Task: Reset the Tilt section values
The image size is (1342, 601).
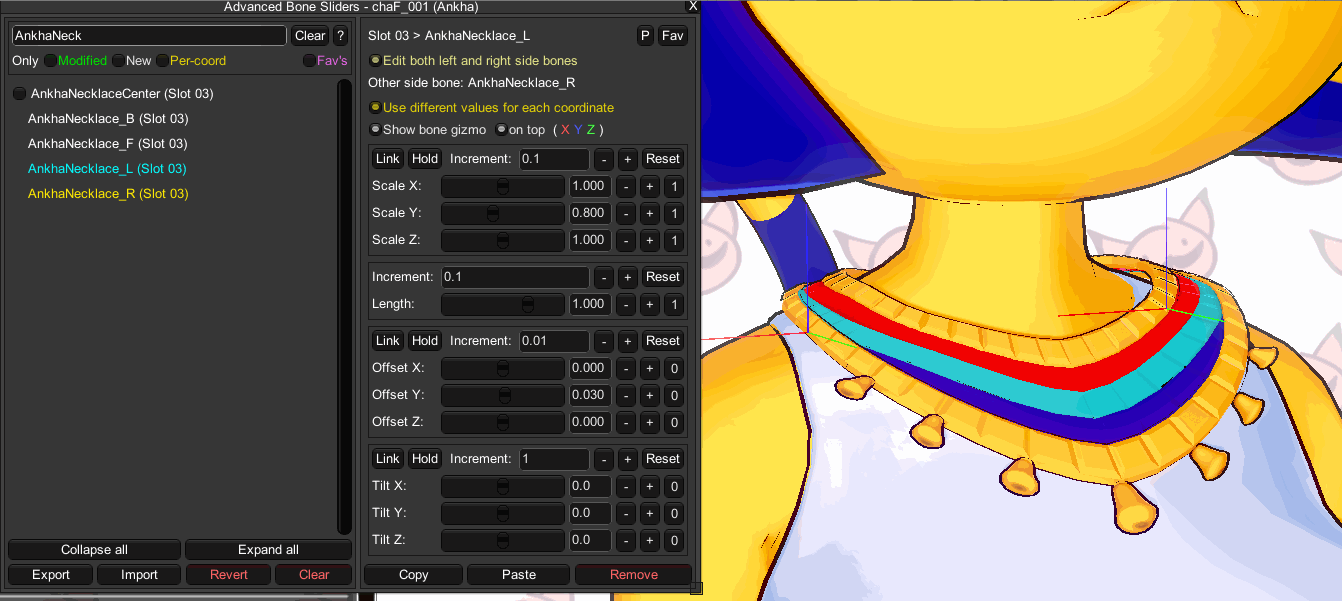Action: 662,459
